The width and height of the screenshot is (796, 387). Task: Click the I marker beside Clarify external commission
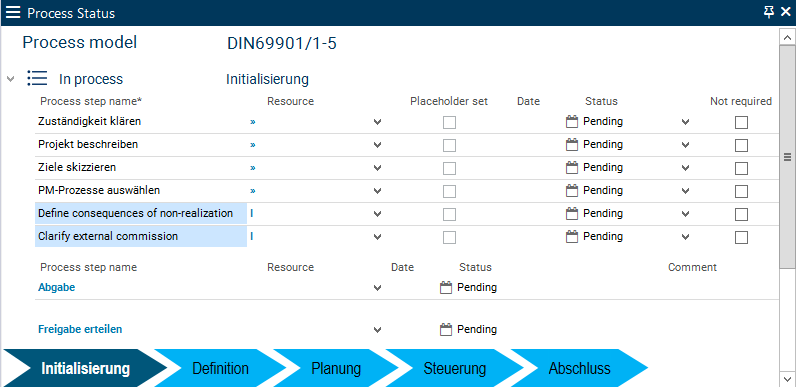click(x=252, y=236)
